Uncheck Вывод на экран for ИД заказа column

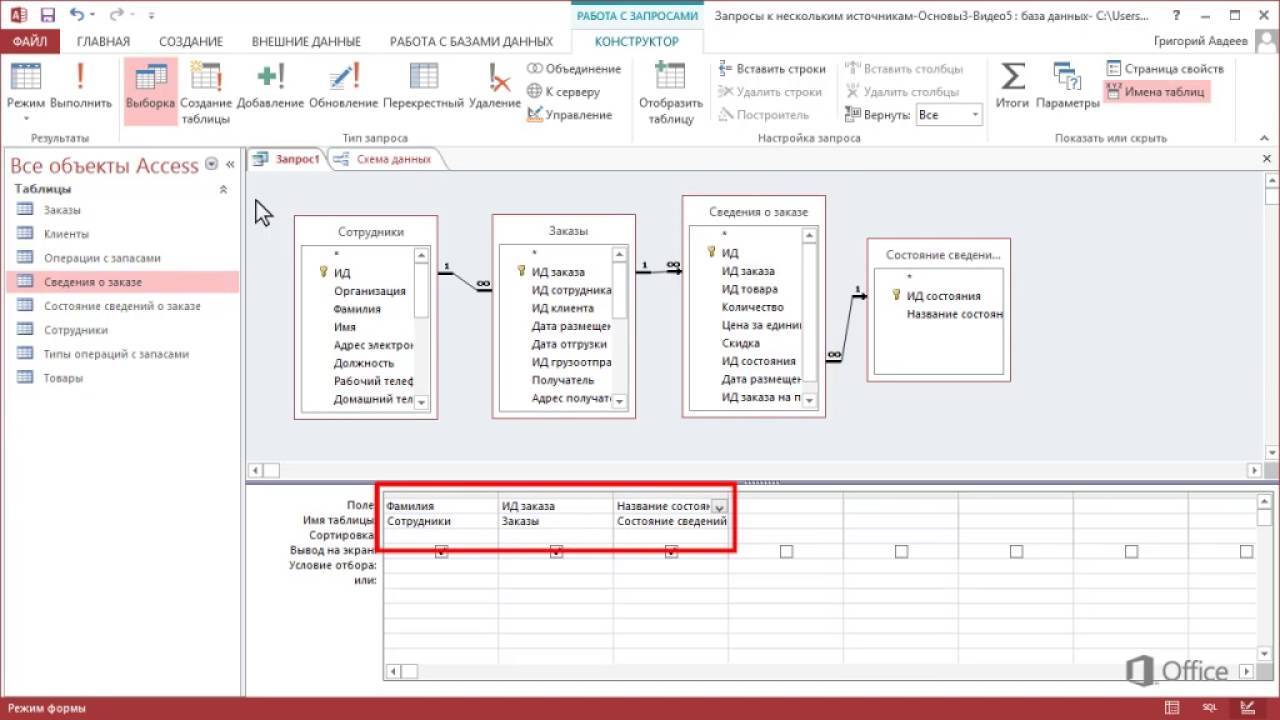[x=556, y=551]
